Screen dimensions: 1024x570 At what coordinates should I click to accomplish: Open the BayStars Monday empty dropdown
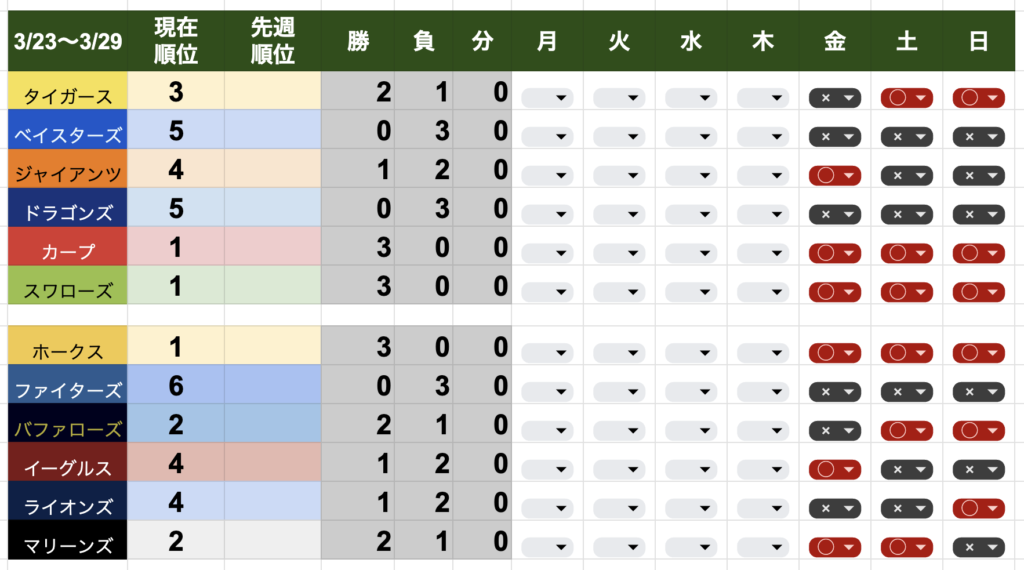pyautogui.click(x=547, y=137)
